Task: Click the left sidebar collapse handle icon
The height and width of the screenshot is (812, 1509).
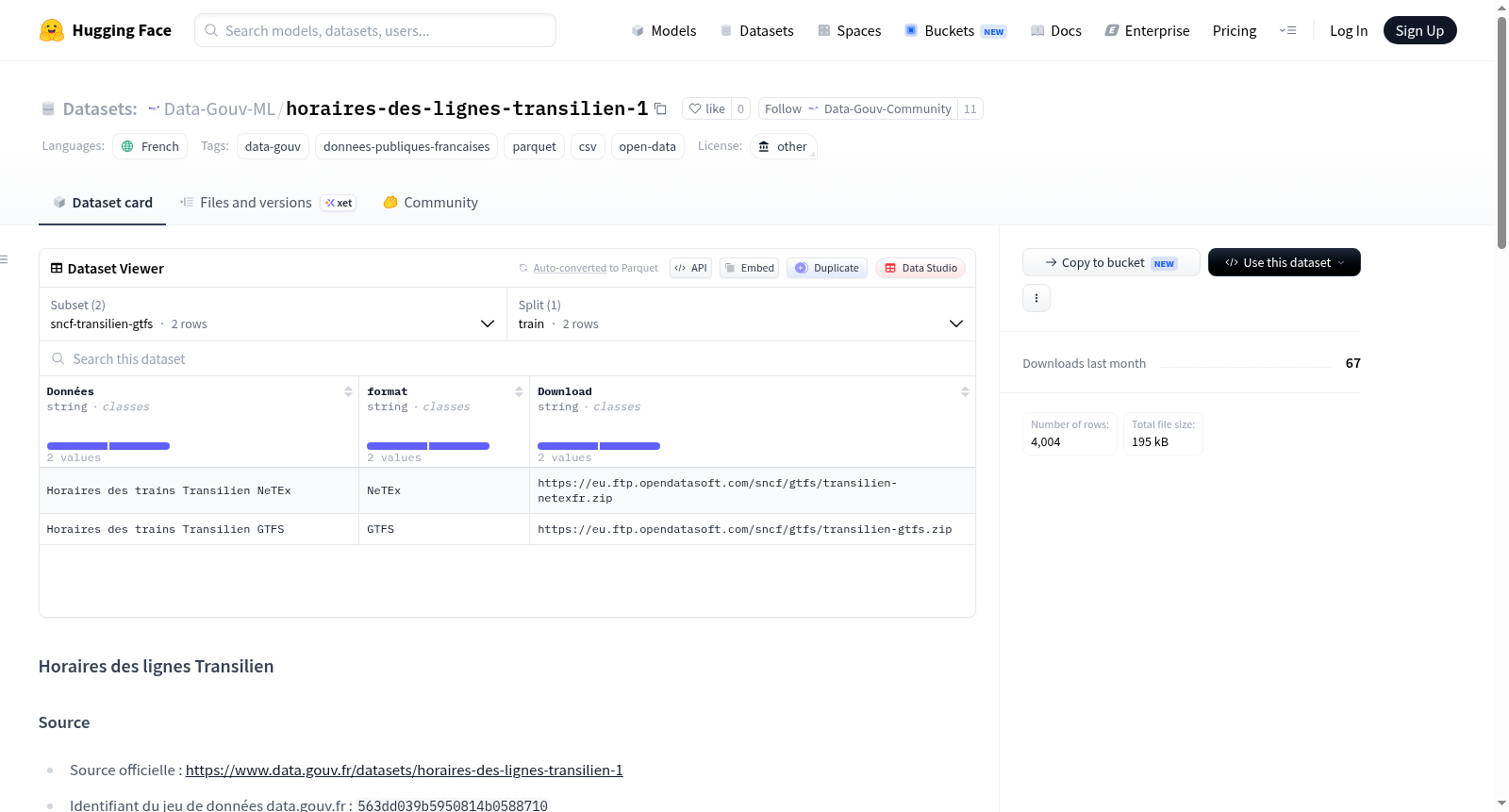Action: 4,259
